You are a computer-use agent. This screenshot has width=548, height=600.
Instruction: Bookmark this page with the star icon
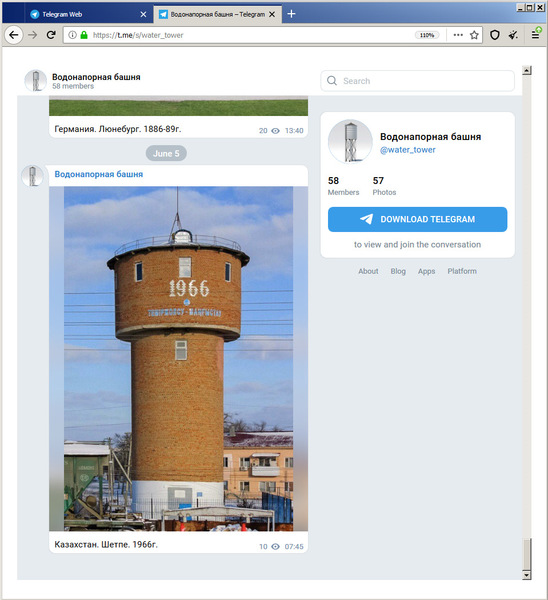pyautogui.click(x=474, y=35)
